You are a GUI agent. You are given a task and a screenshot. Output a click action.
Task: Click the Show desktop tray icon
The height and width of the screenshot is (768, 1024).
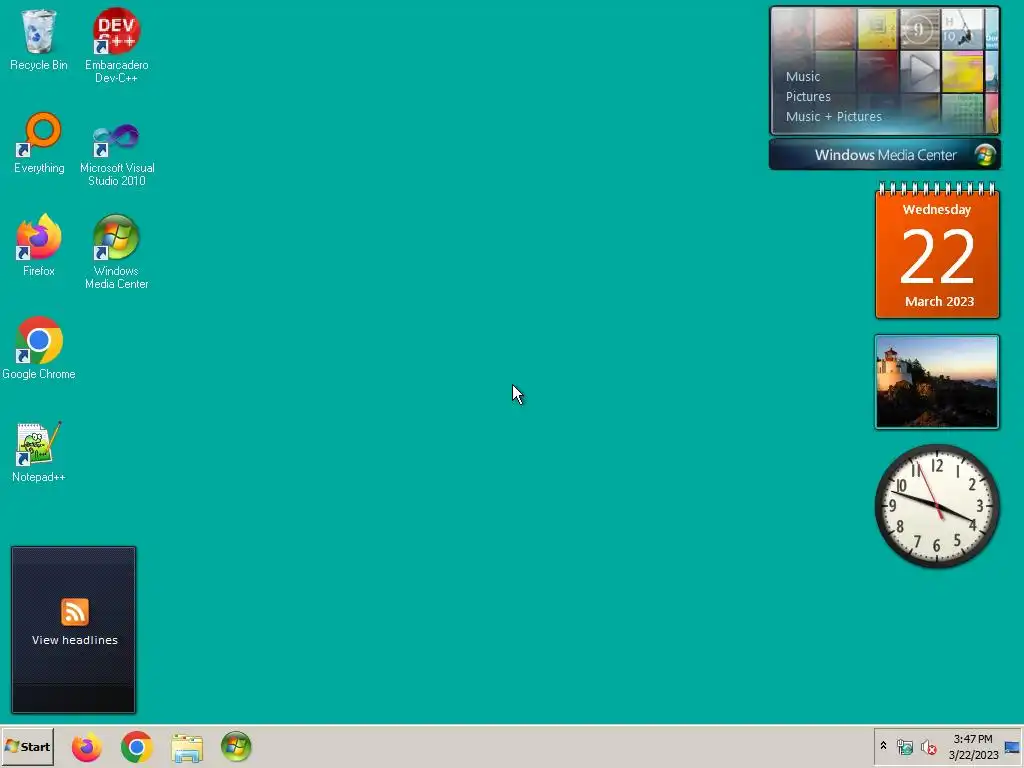click(x=1012, y=747)
